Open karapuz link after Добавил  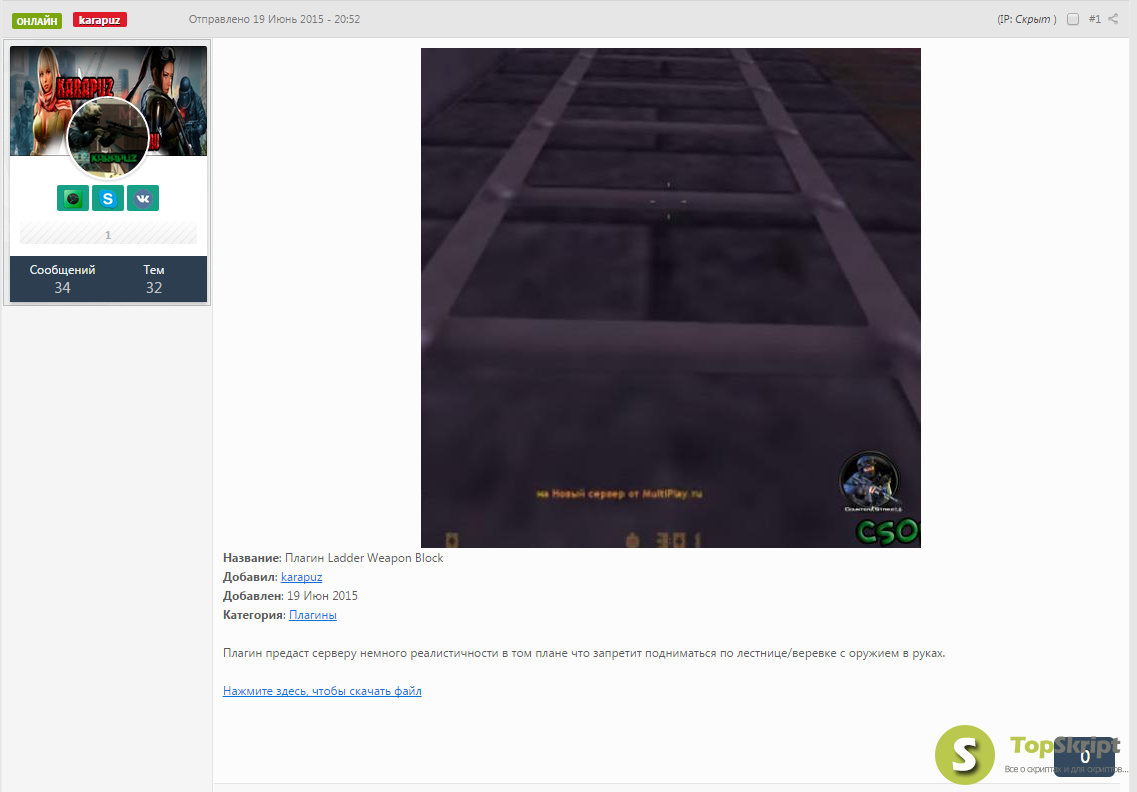click(302, 577)
